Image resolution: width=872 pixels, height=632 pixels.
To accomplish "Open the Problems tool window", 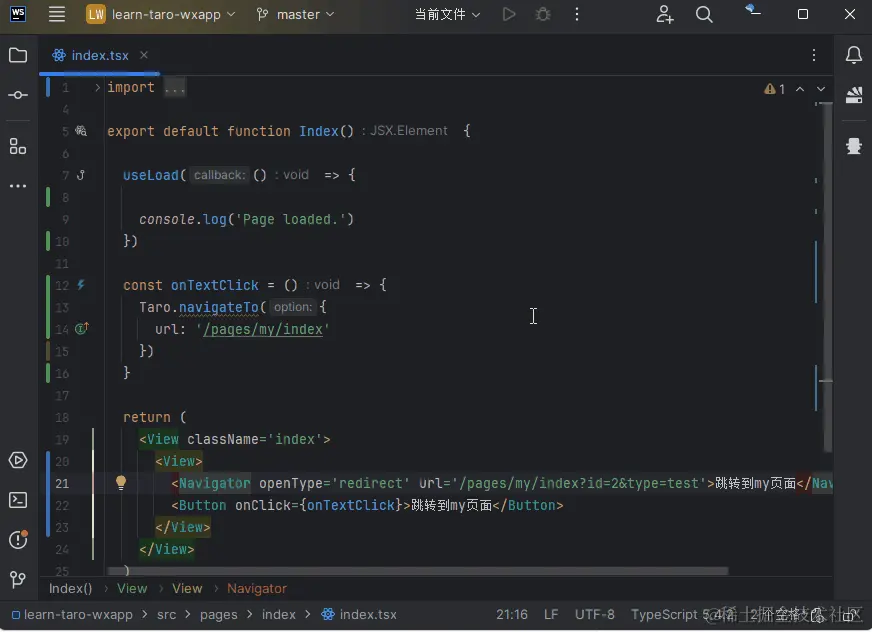I will [x=18, y=539].
